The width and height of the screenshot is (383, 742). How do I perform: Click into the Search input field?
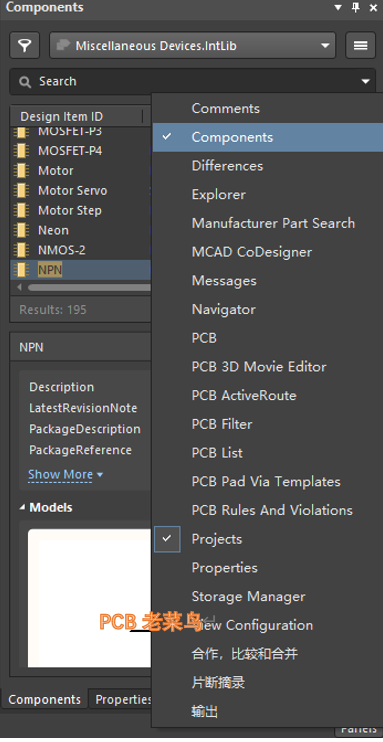[193, 81]
